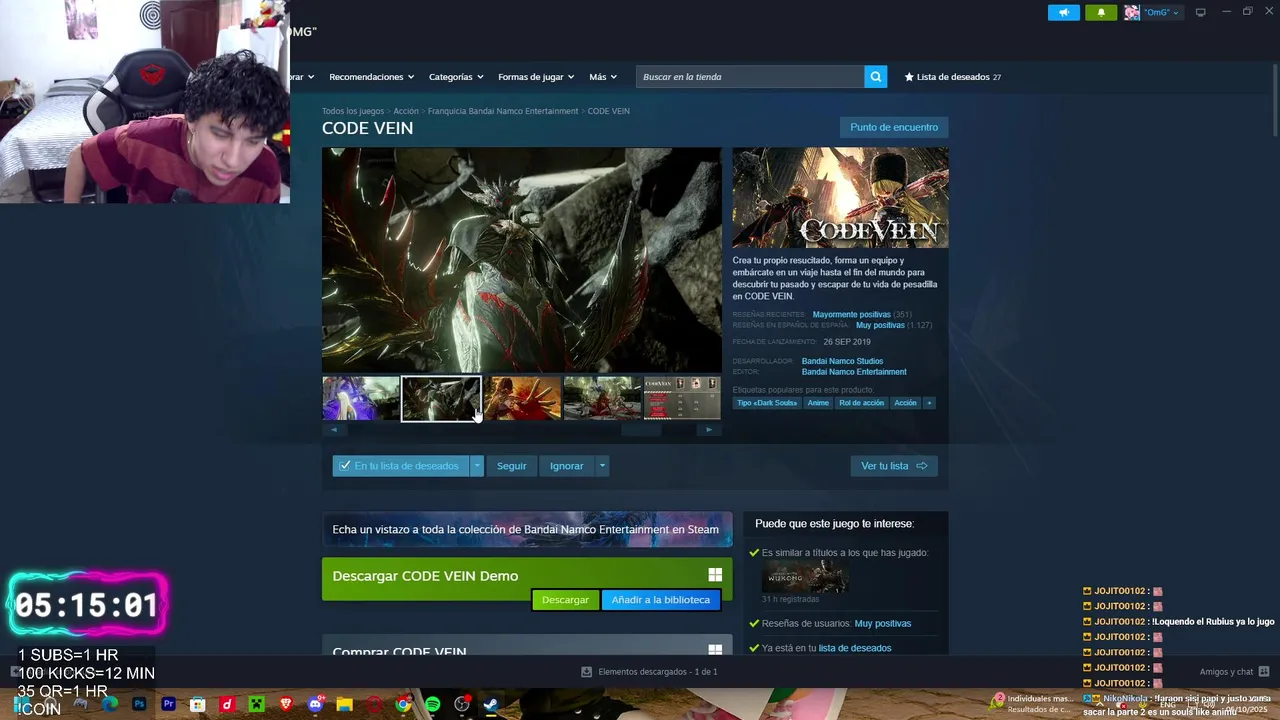The height and width of the screenshot is (720, 1280).
Task: Open the Bandai Namco collection banner
Action: 527,530
